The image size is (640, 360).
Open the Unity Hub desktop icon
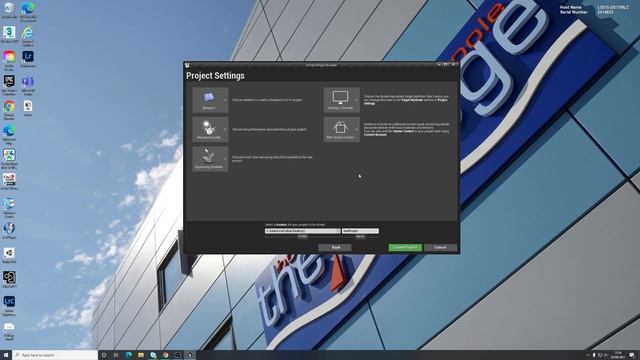(9, 256)
